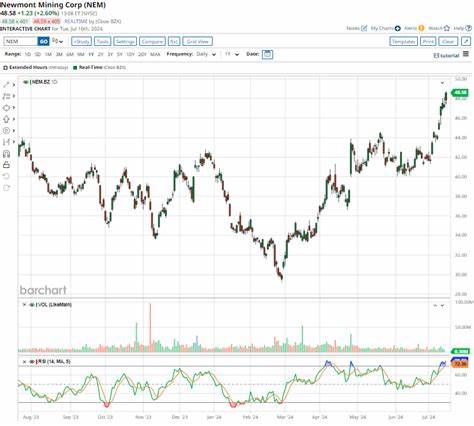This screenshot has height=426, width=474.
Task: Expand text annotation tool submenu arrow
Action: click(x=14, y=130)
